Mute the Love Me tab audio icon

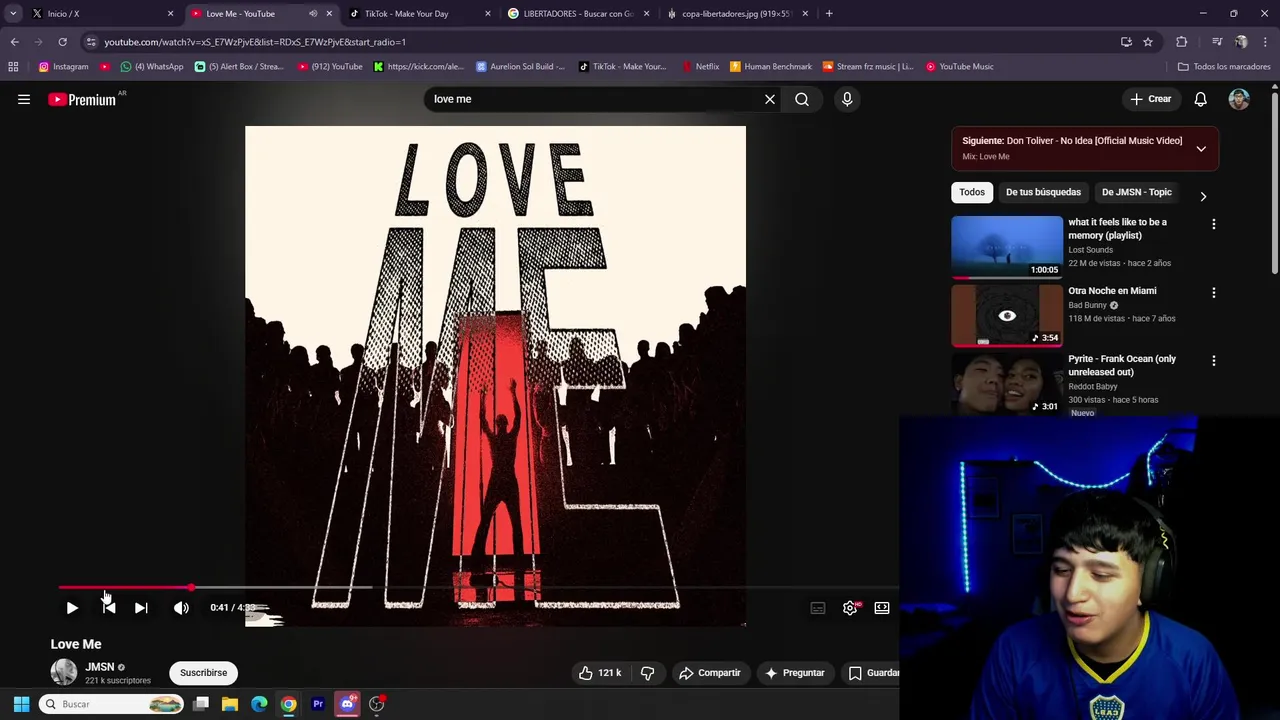pyautogui.click(x=313, y=14)
